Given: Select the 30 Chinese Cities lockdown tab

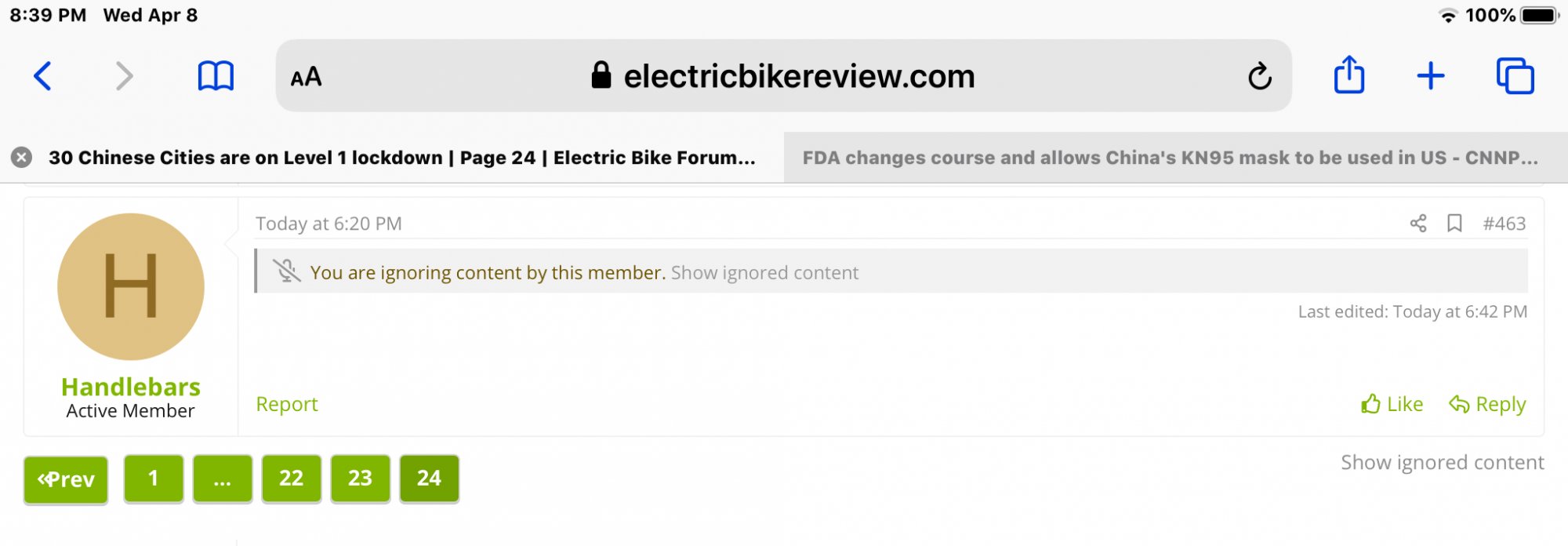Looking at the screenshot, I should point(401,158).
